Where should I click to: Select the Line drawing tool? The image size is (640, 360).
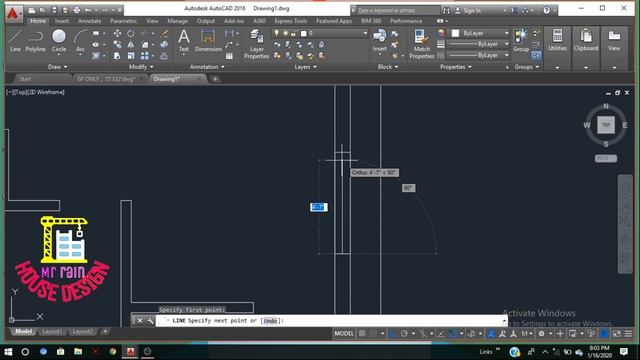click(x=15, y=41)
